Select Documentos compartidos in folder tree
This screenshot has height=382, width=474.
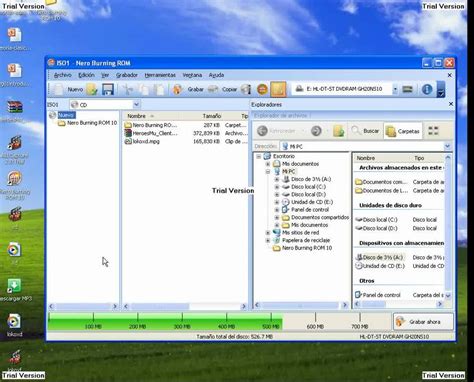click(320, 217)
